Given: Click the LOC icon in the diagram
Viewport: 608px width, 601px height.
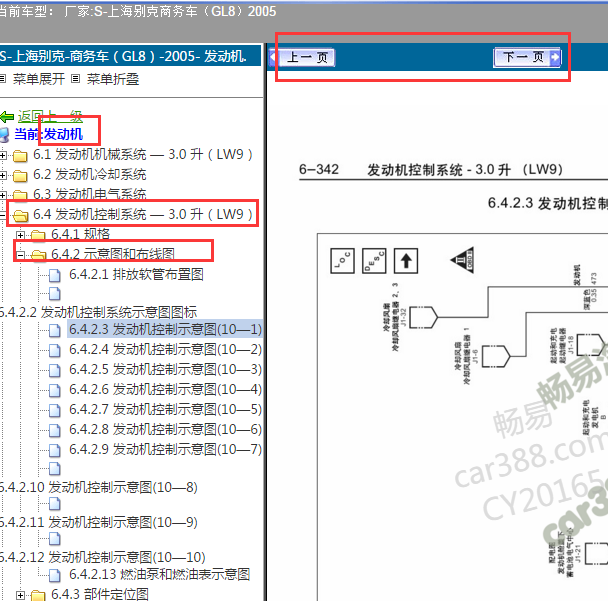Looking at the screenshot, I should click(x=342, y=261).
